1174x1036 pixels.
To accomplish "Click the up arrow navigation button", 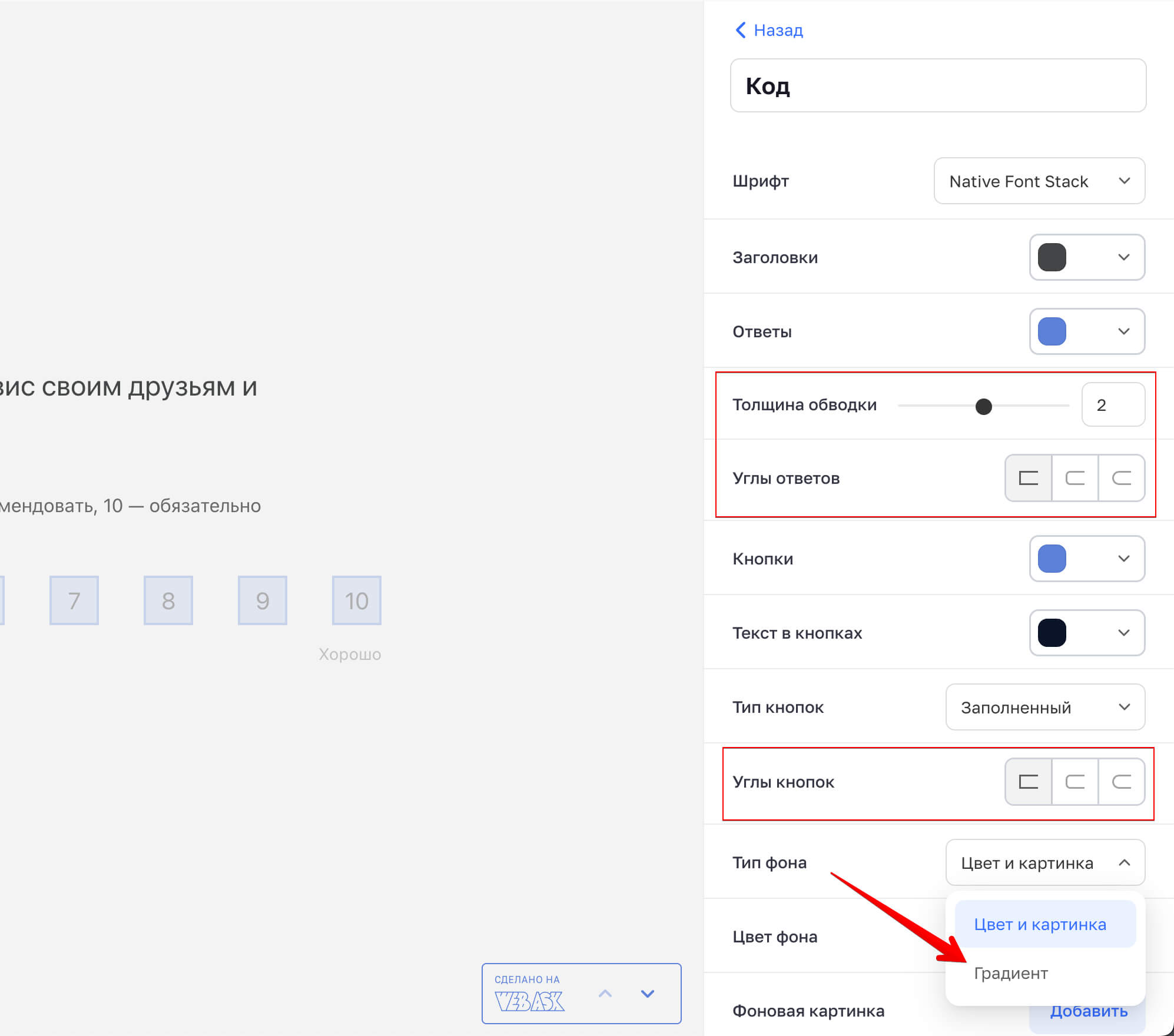I will click(605, 994).
